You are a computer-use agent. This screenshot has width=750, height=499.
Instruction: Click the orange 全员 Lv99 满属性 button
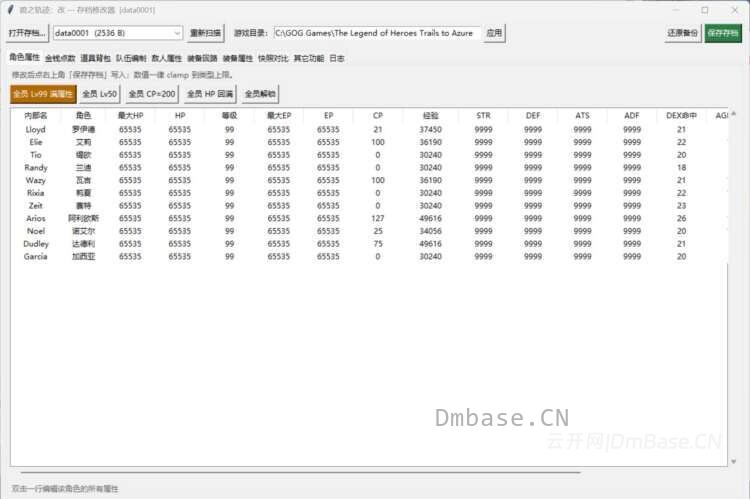click(43, 94)
